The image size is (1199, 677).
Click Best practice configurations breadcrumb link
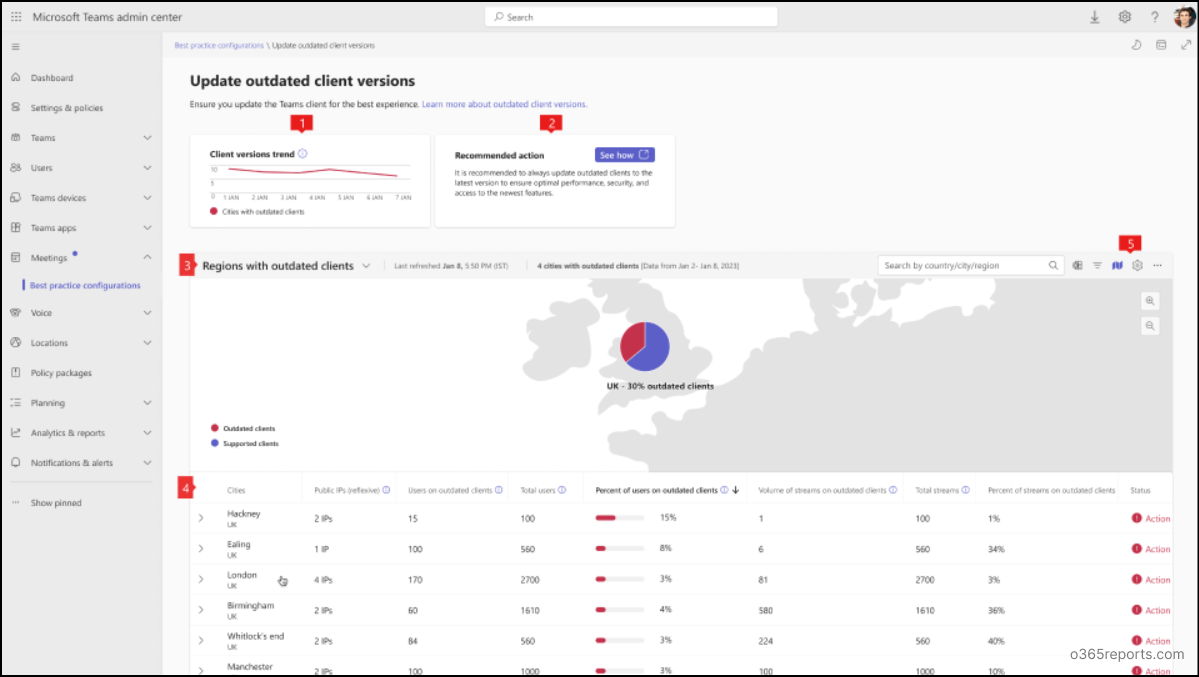tap(219, 45)
